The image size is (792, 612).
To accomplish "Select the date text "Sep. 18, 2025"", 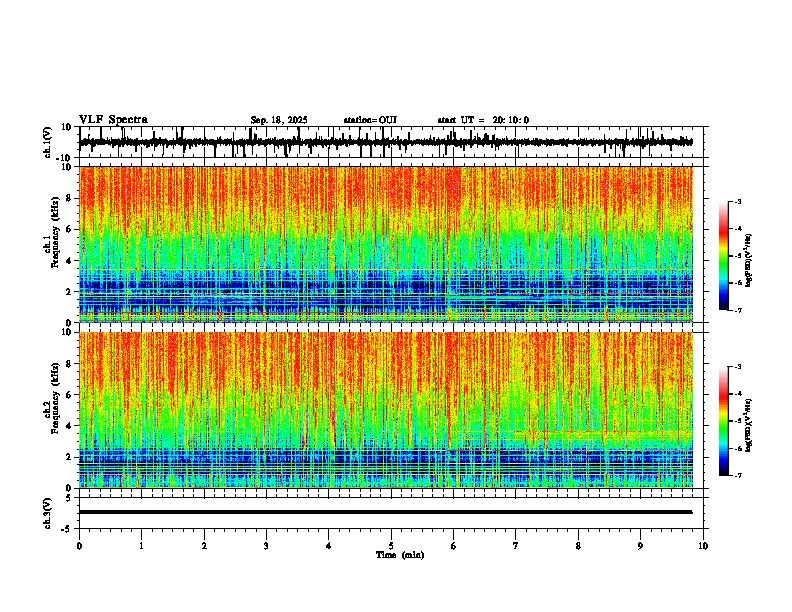I will coord(279,120).
